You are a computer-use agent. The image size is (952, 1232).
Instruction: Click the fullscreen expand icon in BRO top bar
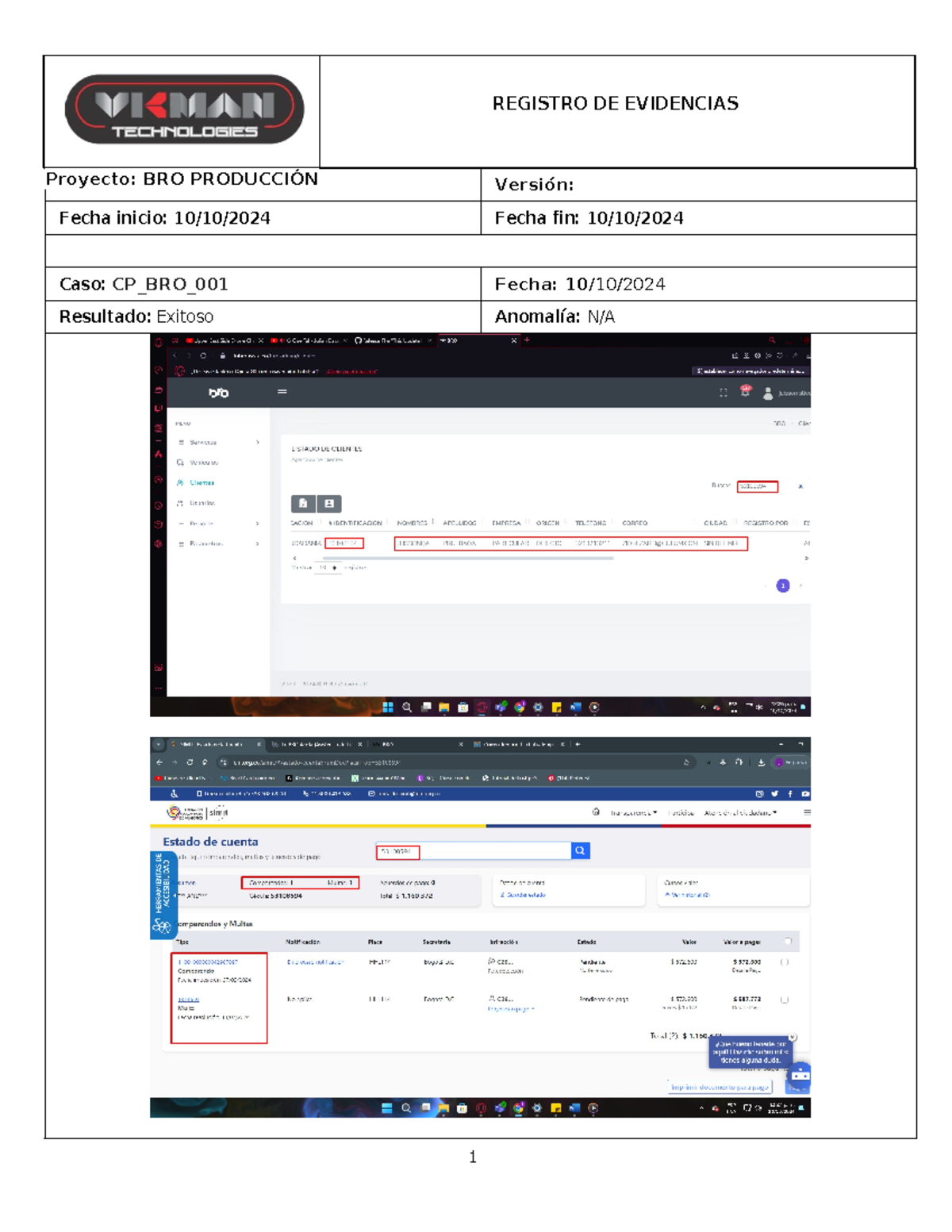pos(724,391)
